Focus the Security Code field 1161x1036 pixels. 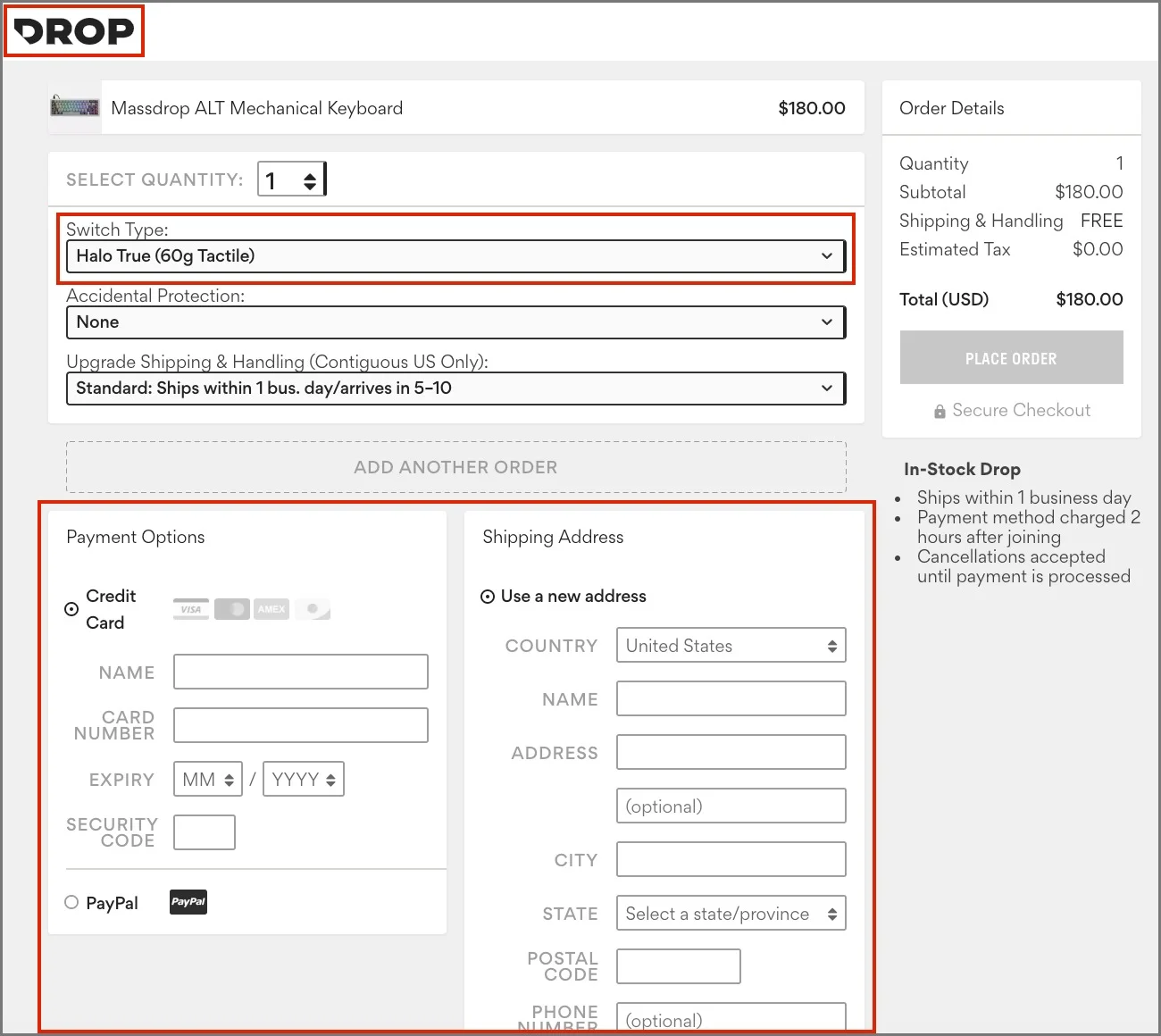click(205, 832)
